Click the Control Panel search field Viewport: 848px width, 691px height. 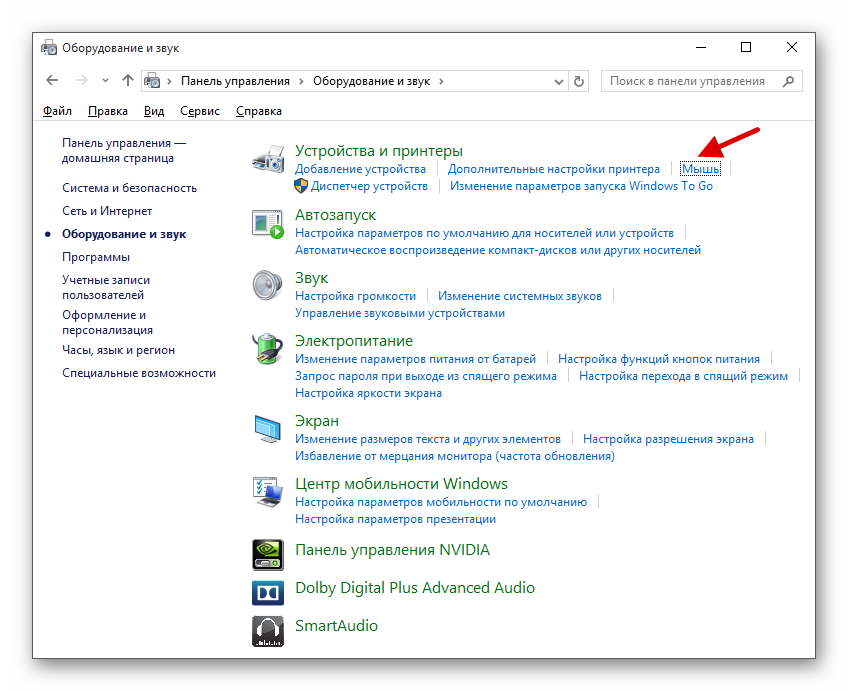pos(690,81)
